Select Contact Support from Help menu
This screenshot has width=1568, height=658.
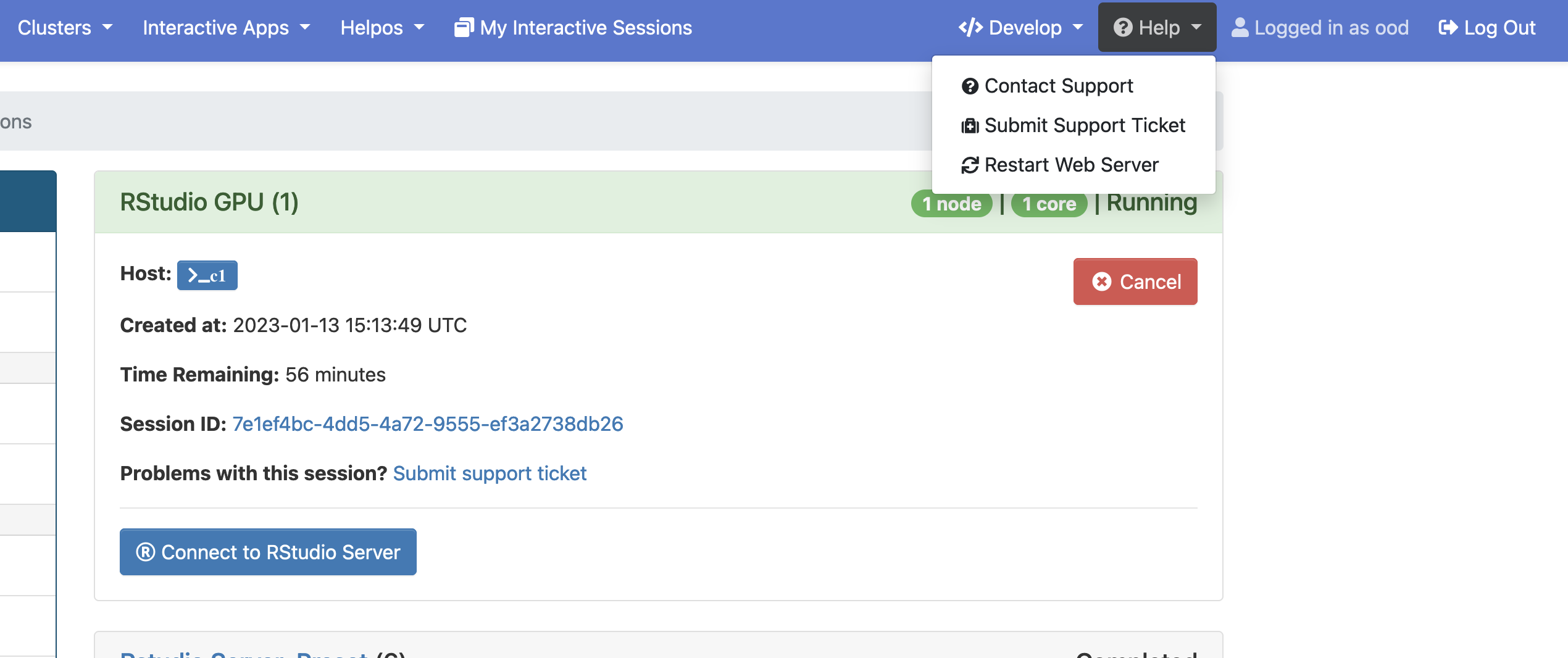[x=1059, y=86]
